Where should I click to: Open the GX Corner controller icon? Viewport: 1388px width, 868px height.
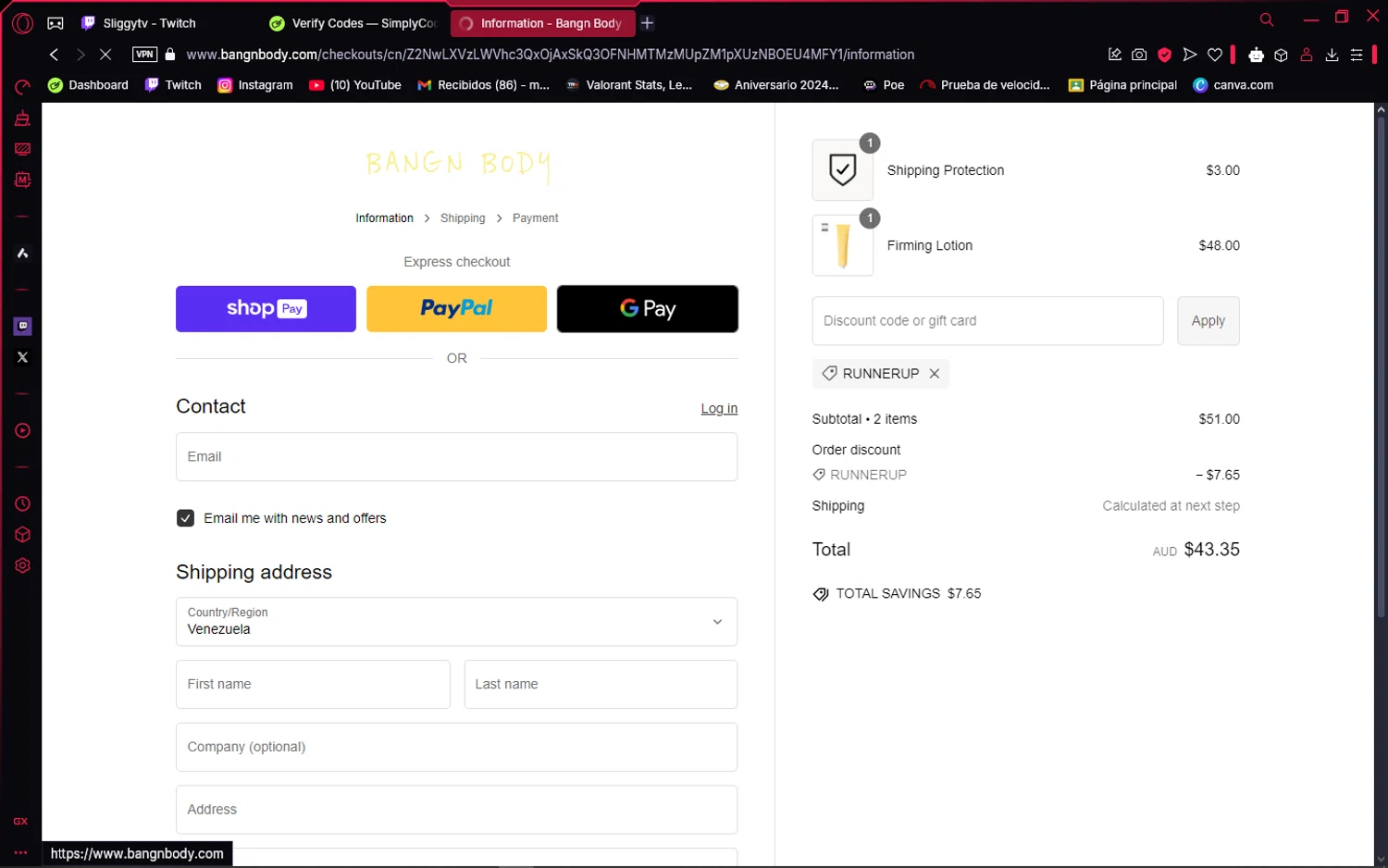(x=56, y=23)
